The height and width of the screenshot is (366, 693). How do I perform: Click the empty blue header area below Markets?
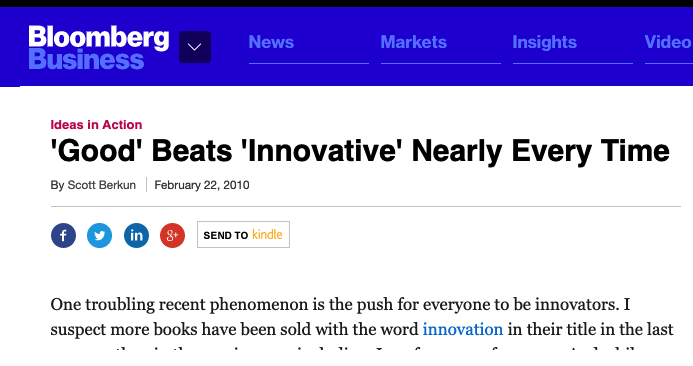[x=441, y=75]
